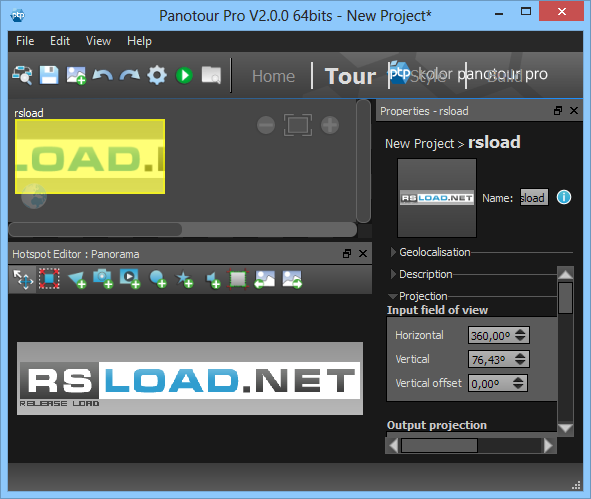The width and height of the screenshot is (591, 499).
Task: Switch to the Tour tab
Action: tap(350, 76)
